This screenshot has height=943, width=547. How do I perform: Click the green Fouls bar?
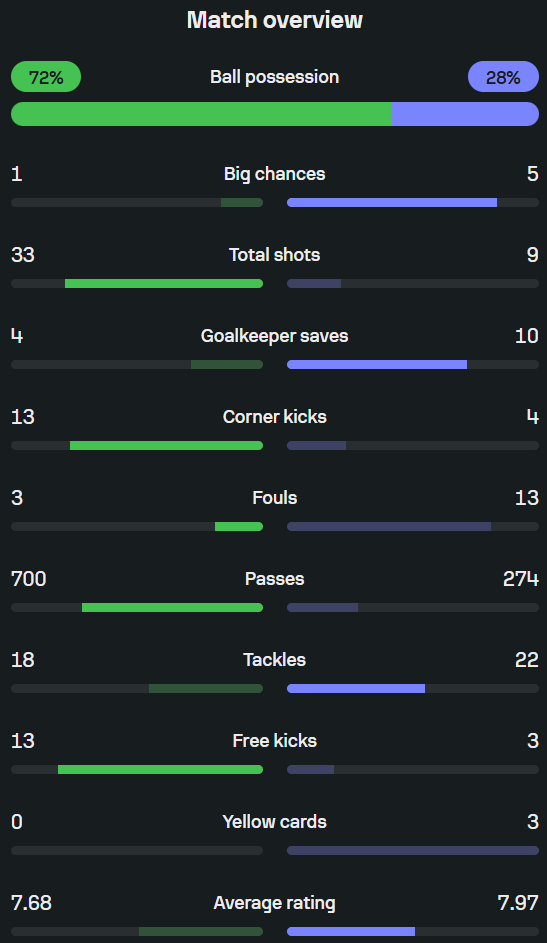pos(239,526)
